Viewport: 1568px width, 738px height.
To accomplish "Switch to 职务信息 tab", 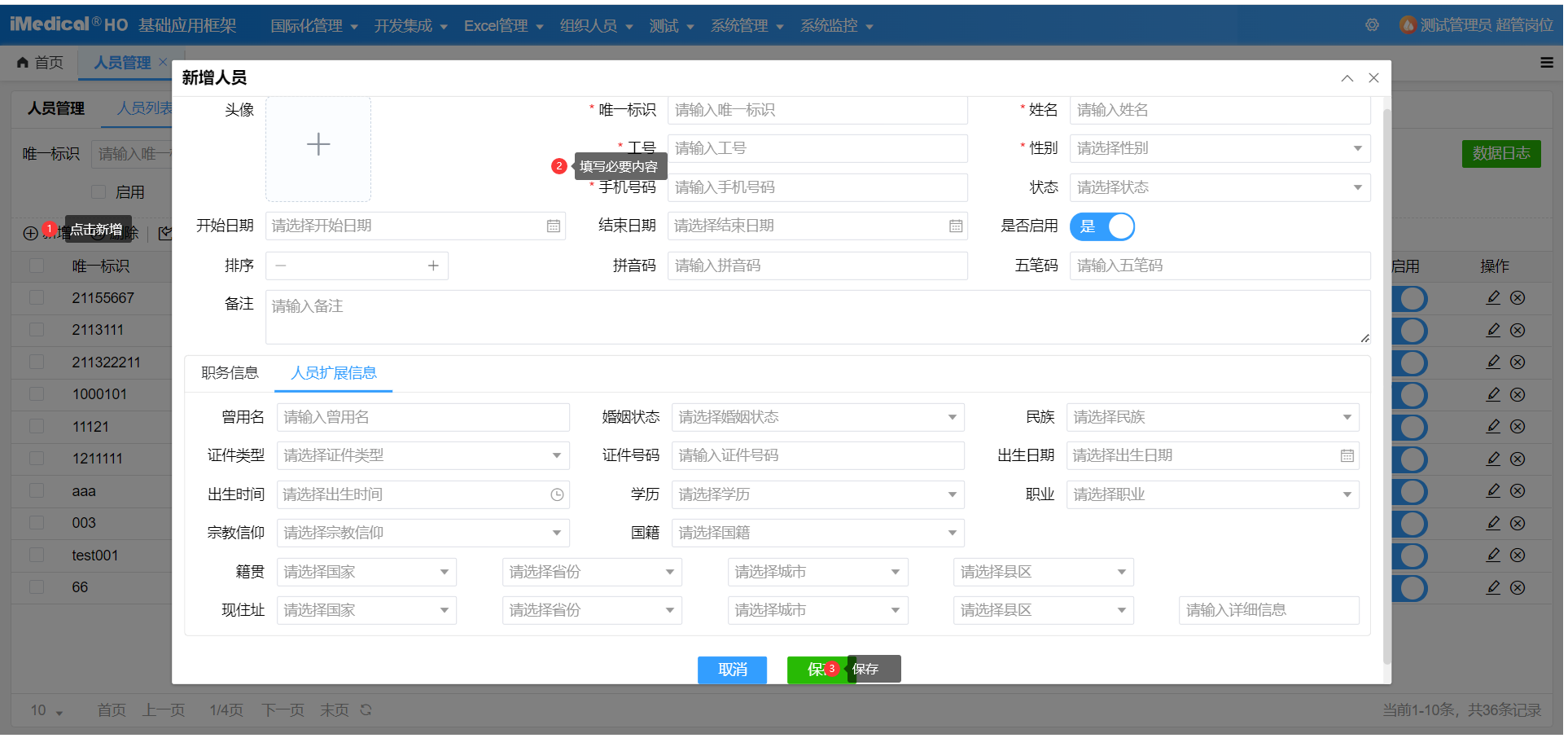I will click(230, 373).
